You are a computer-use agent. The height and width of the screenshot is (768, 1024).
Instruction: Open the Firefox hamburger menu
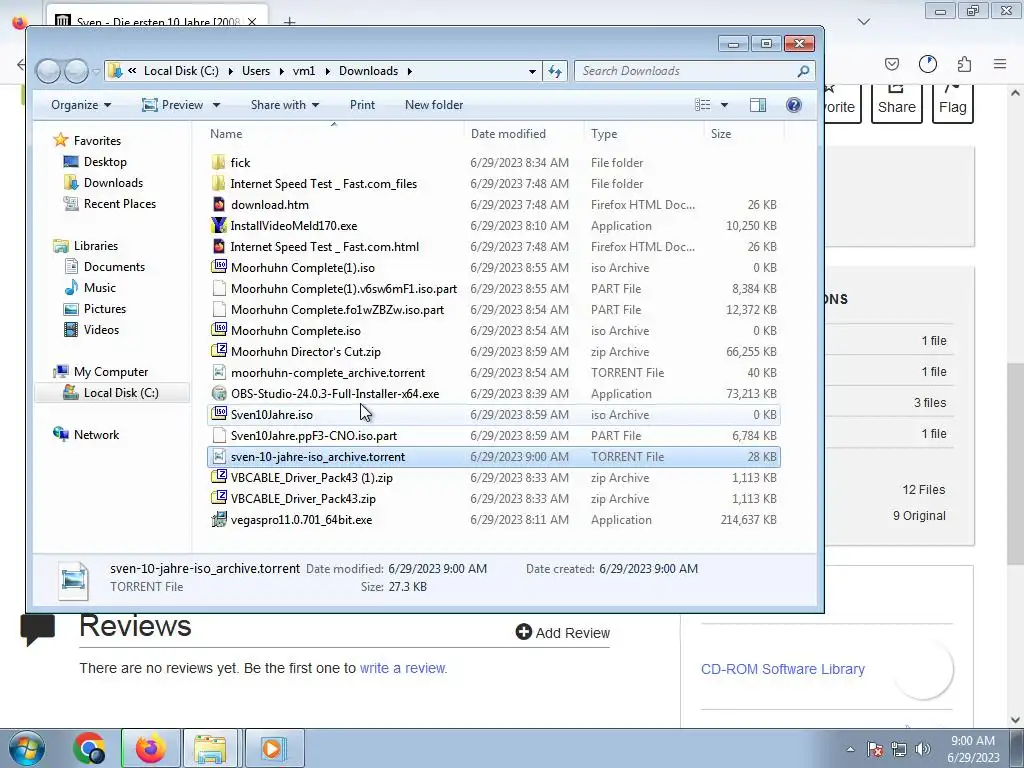pyautogui.click(x=1000, y=64)
